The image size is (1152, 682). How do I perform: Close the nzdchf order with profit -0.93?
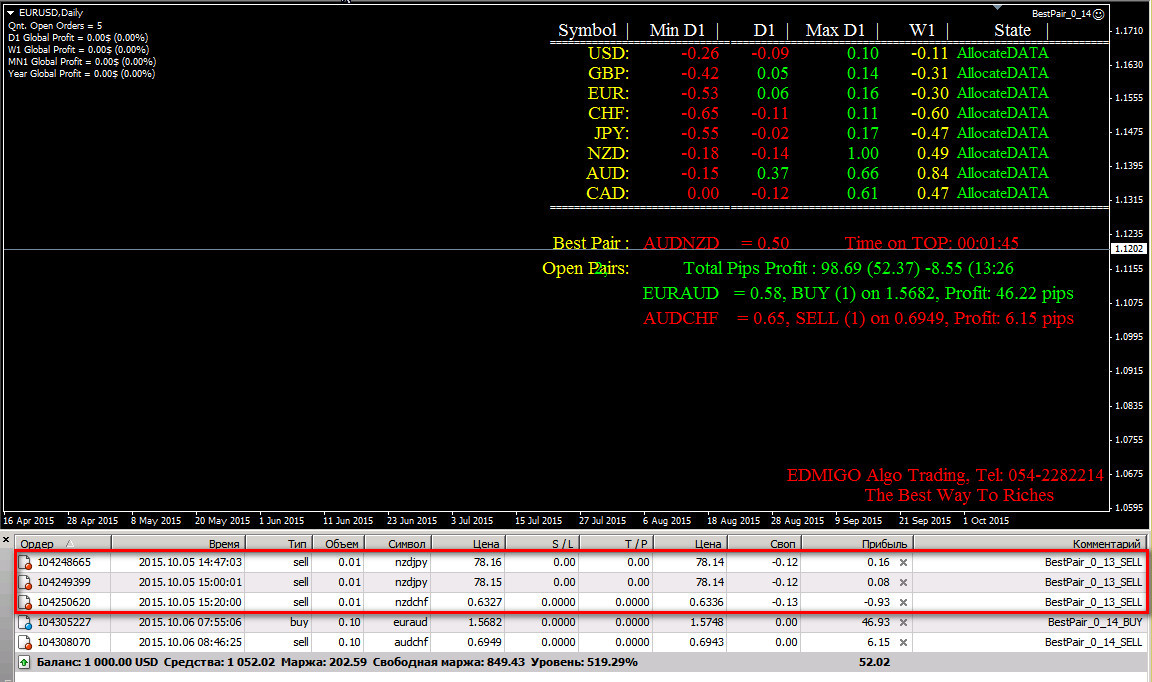[904, 602]
